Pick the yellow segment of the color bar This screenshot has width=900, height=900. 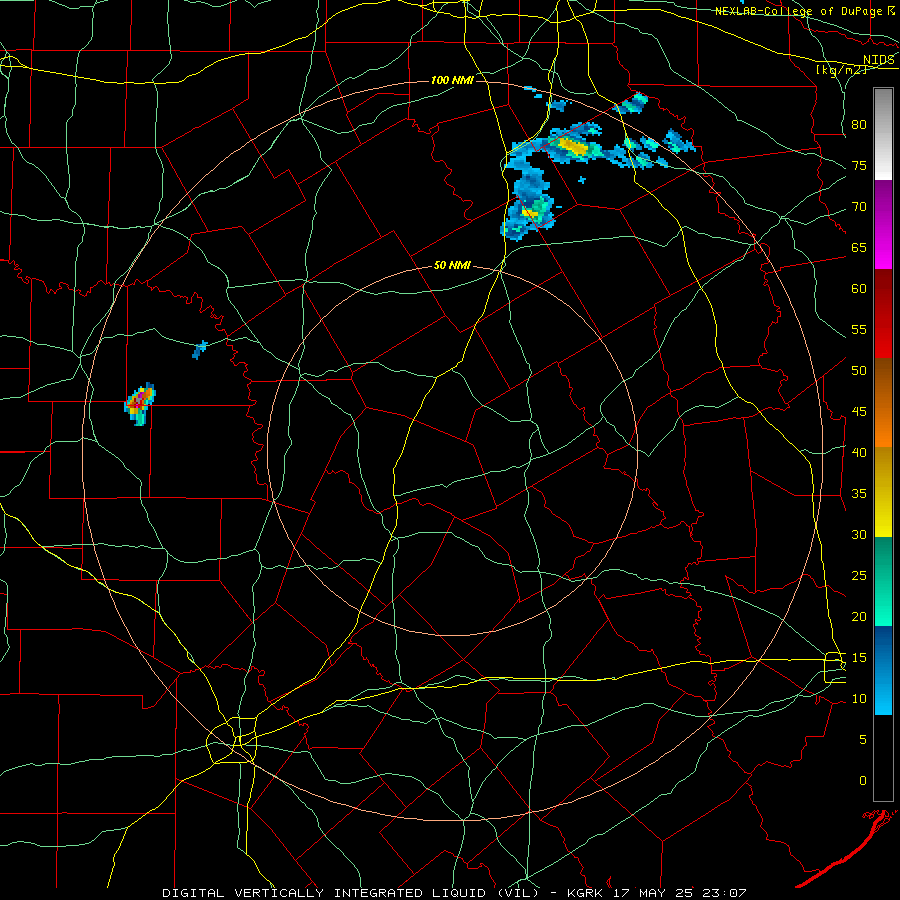[883, 492]
